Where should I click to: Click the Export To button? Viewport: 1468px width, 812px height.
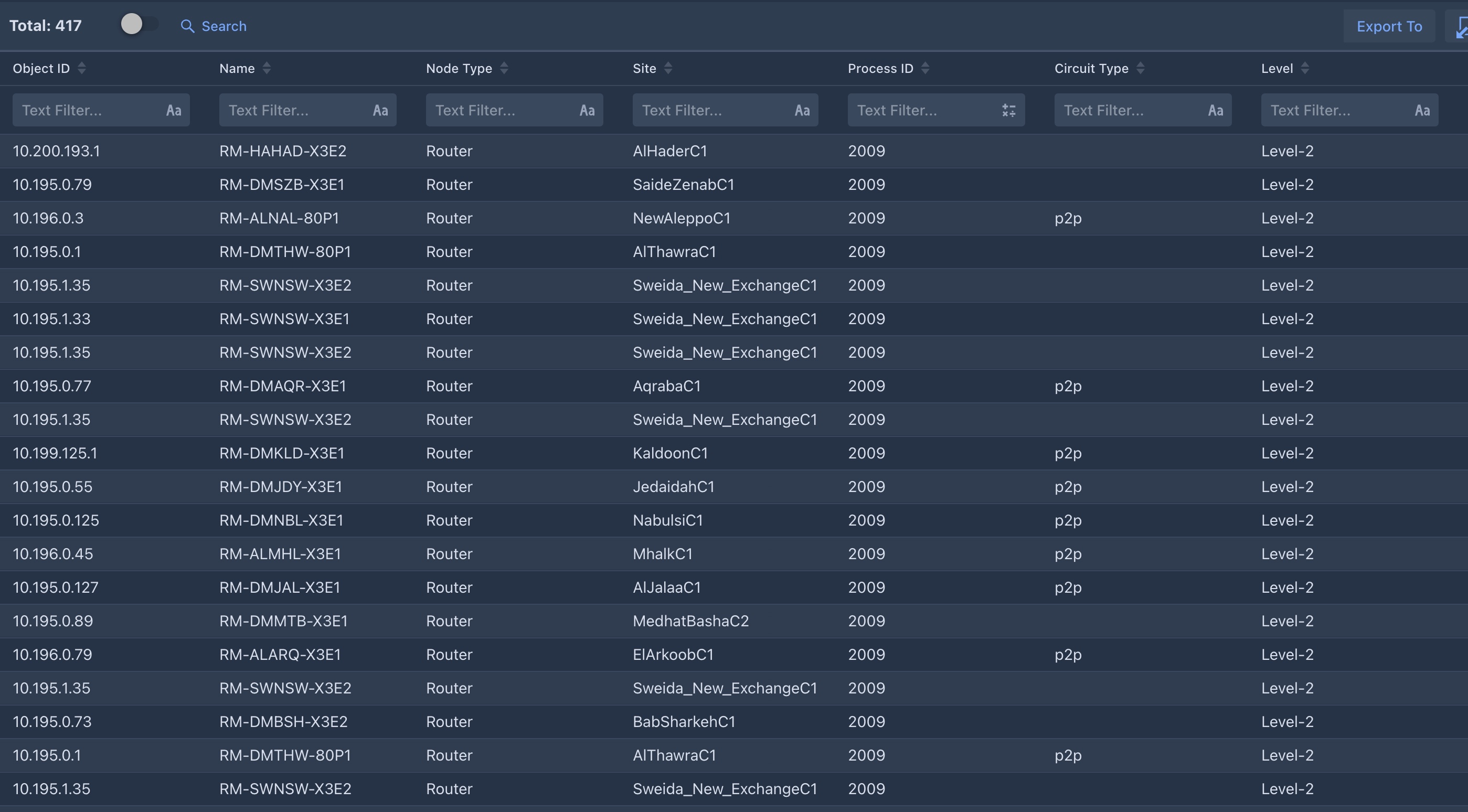point(1389,26)
